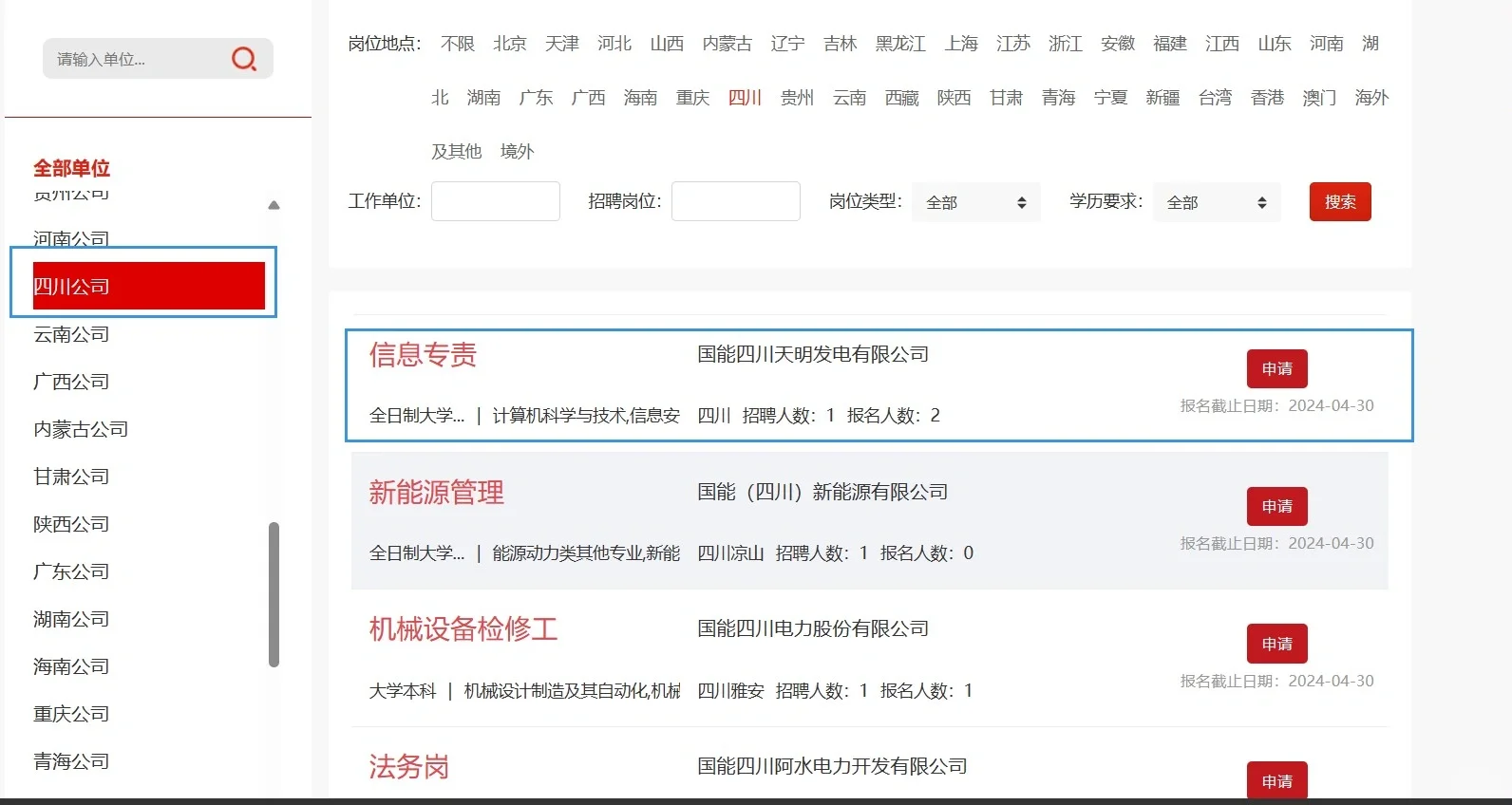
Task: Choose 四川 location filter
Action: click(746, 98)
